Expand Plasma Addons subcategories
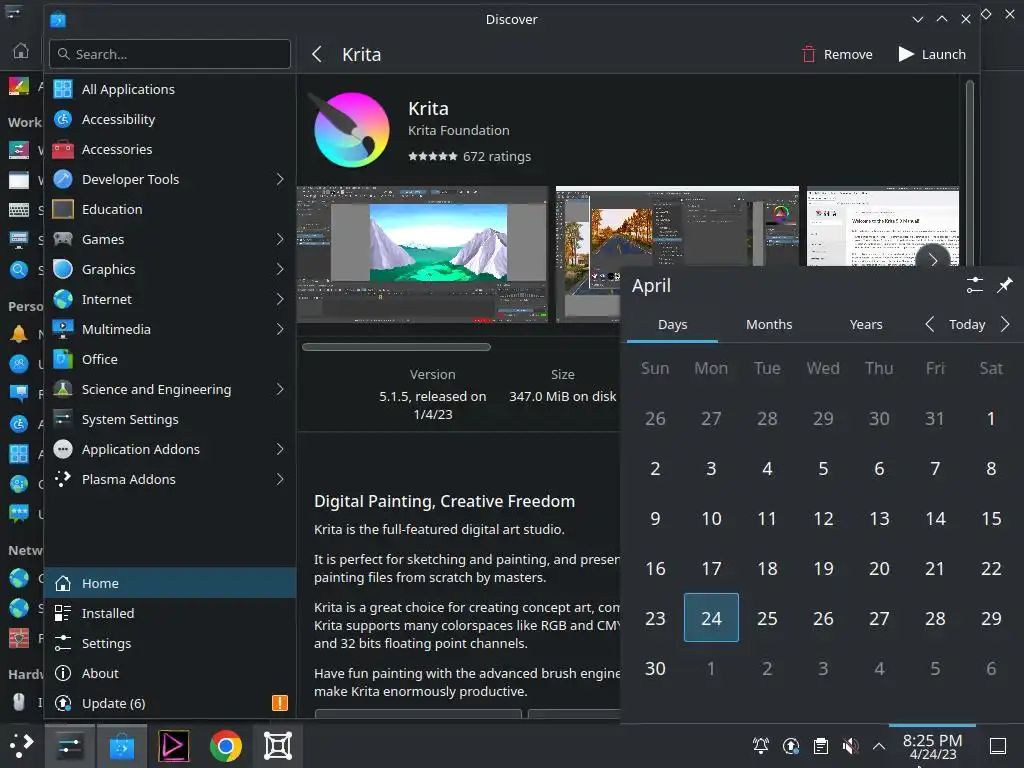The width and height of the screenshot is (1024, 768). (x=280, y=479)
